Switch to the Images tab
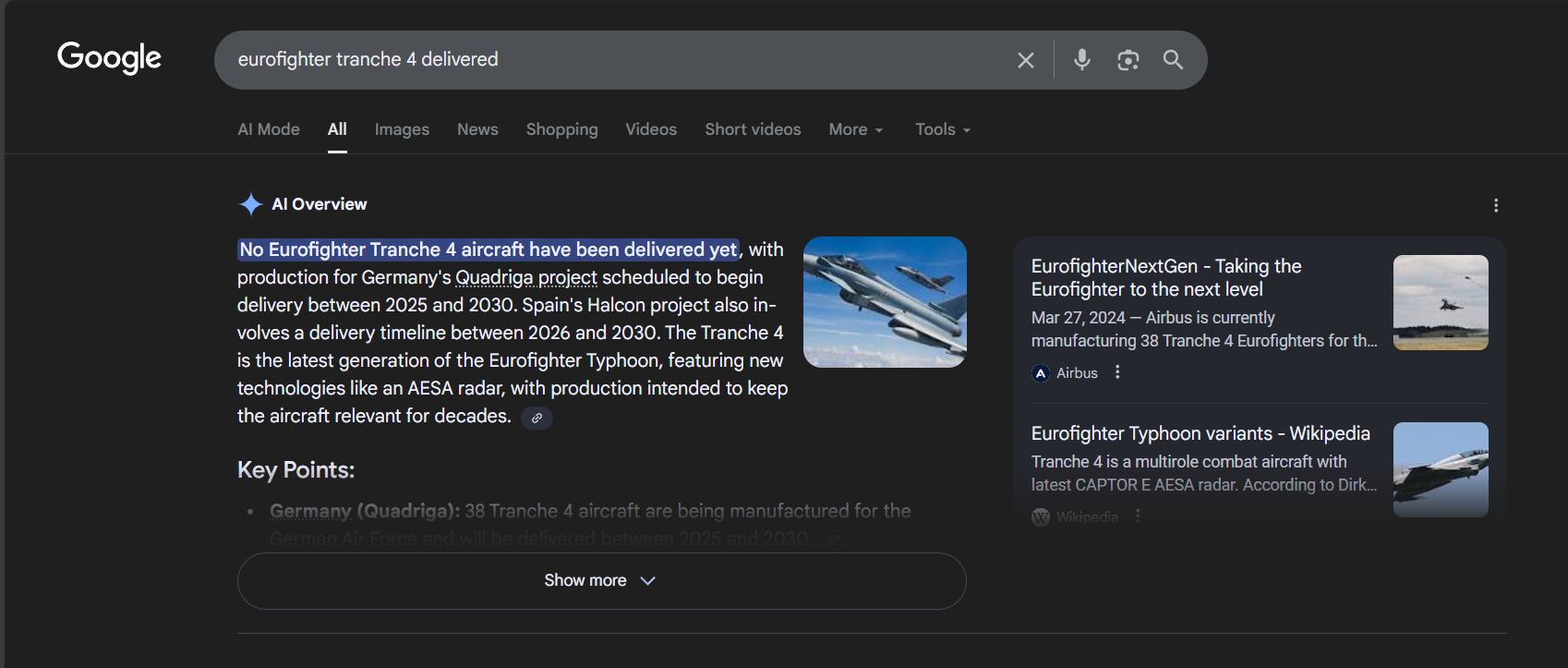Image resolution: width=1568 pixels, height=668 pixels. pyautogui.click(x=402, y=129)
